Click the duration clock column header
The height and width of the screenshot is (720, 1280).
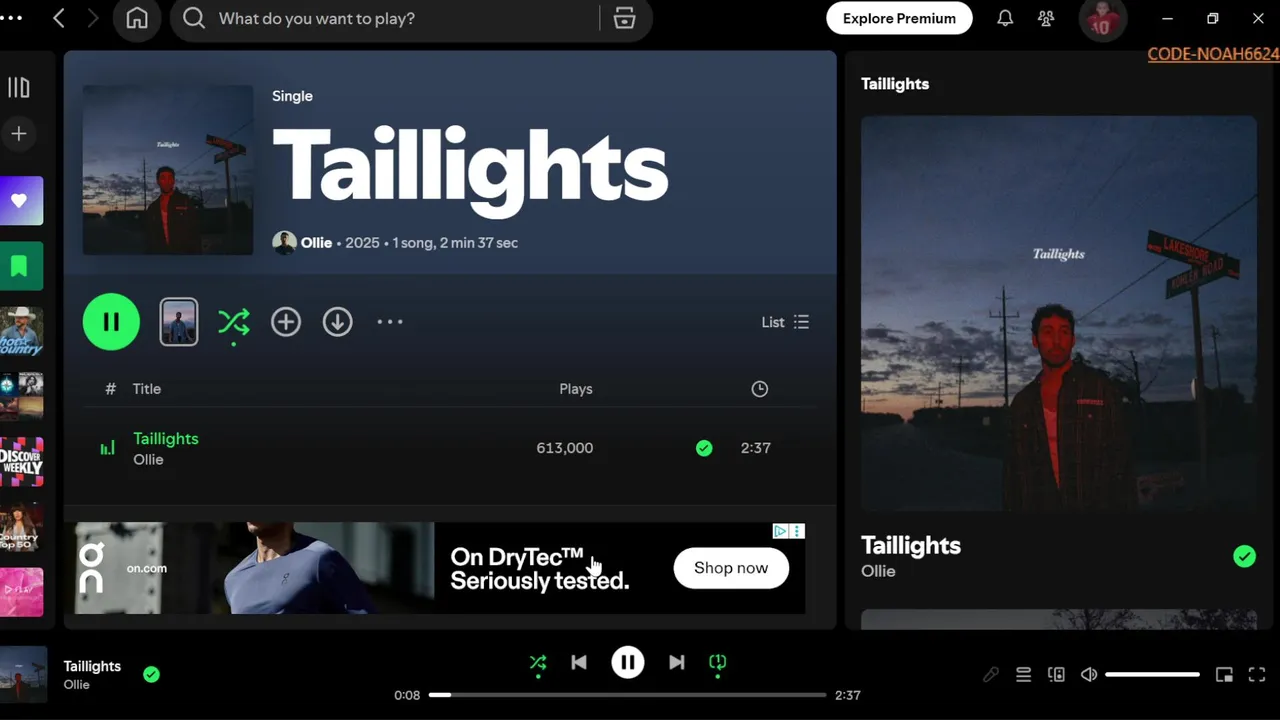760,389
